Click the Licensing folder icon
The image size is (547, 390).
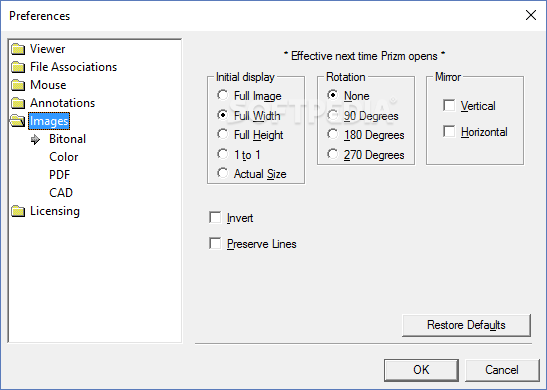(x=18, y=211)
